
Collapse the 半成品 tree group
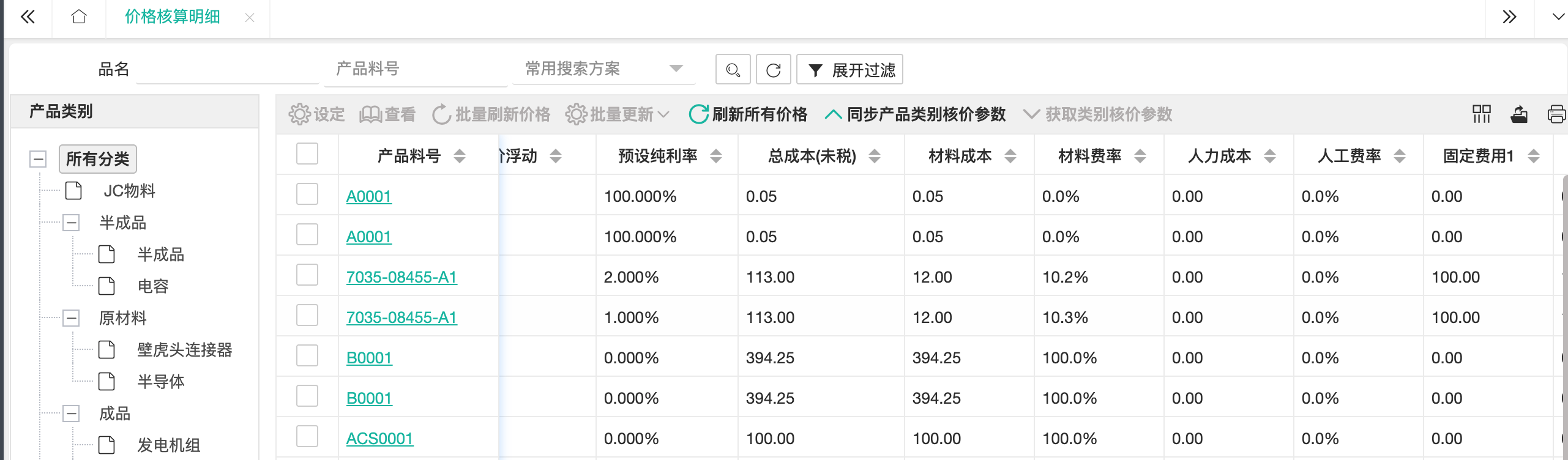72,223
